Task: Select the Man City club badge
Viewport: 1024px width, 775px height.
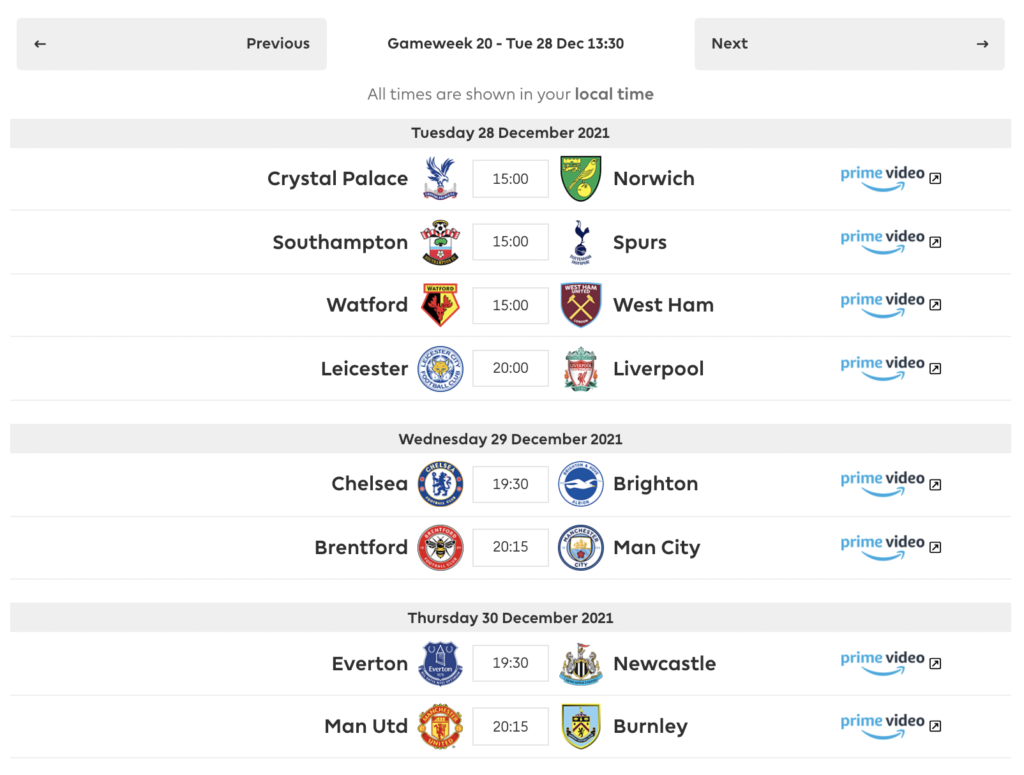Action: (x=581, y=547)
